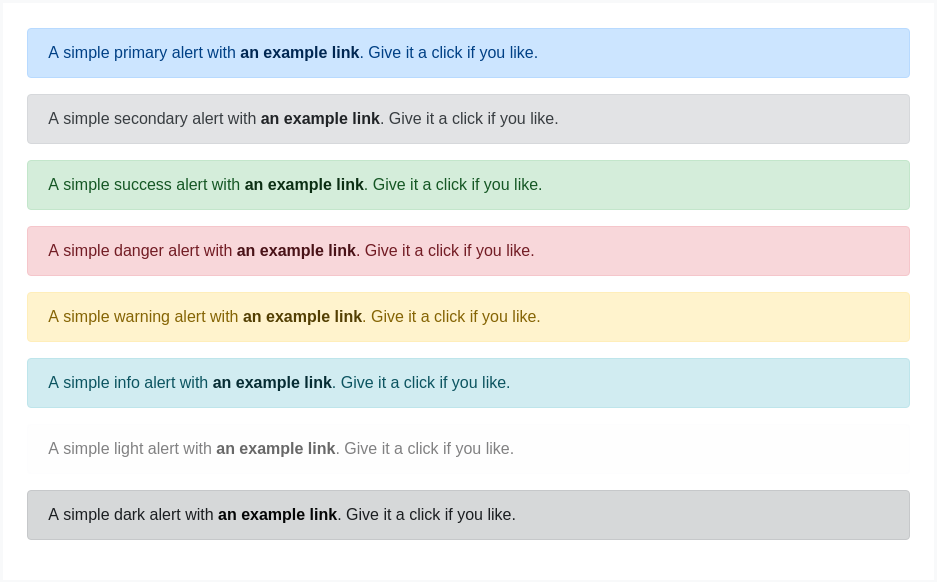Click the danger alert's example link

point(296,251)
